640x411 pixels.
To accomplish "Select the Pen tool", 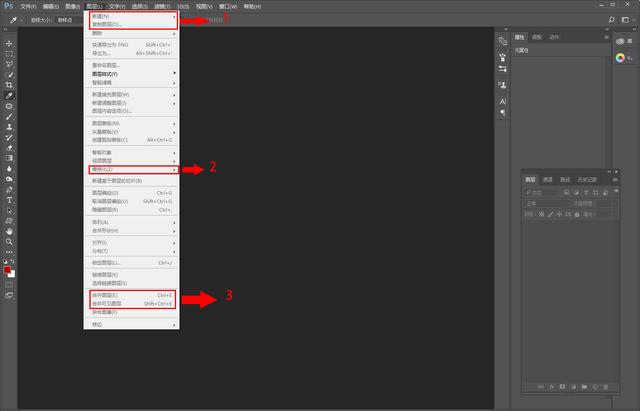I will point(9,190).
